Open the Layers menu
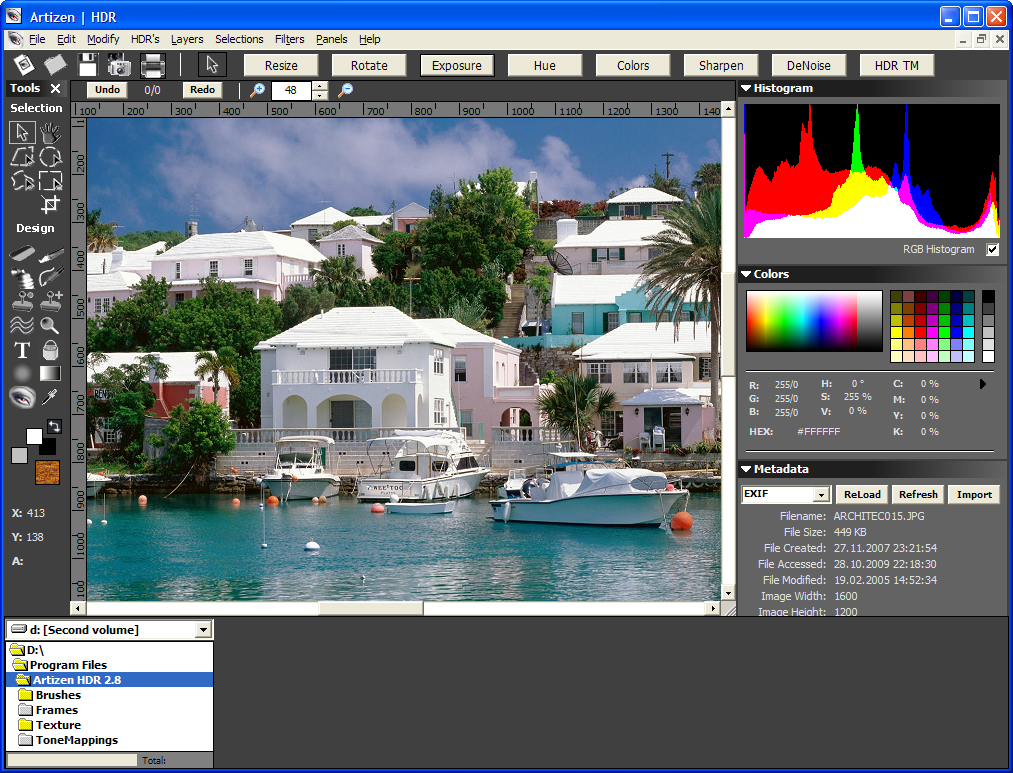Screen dimensions: 1013x773 187,39
